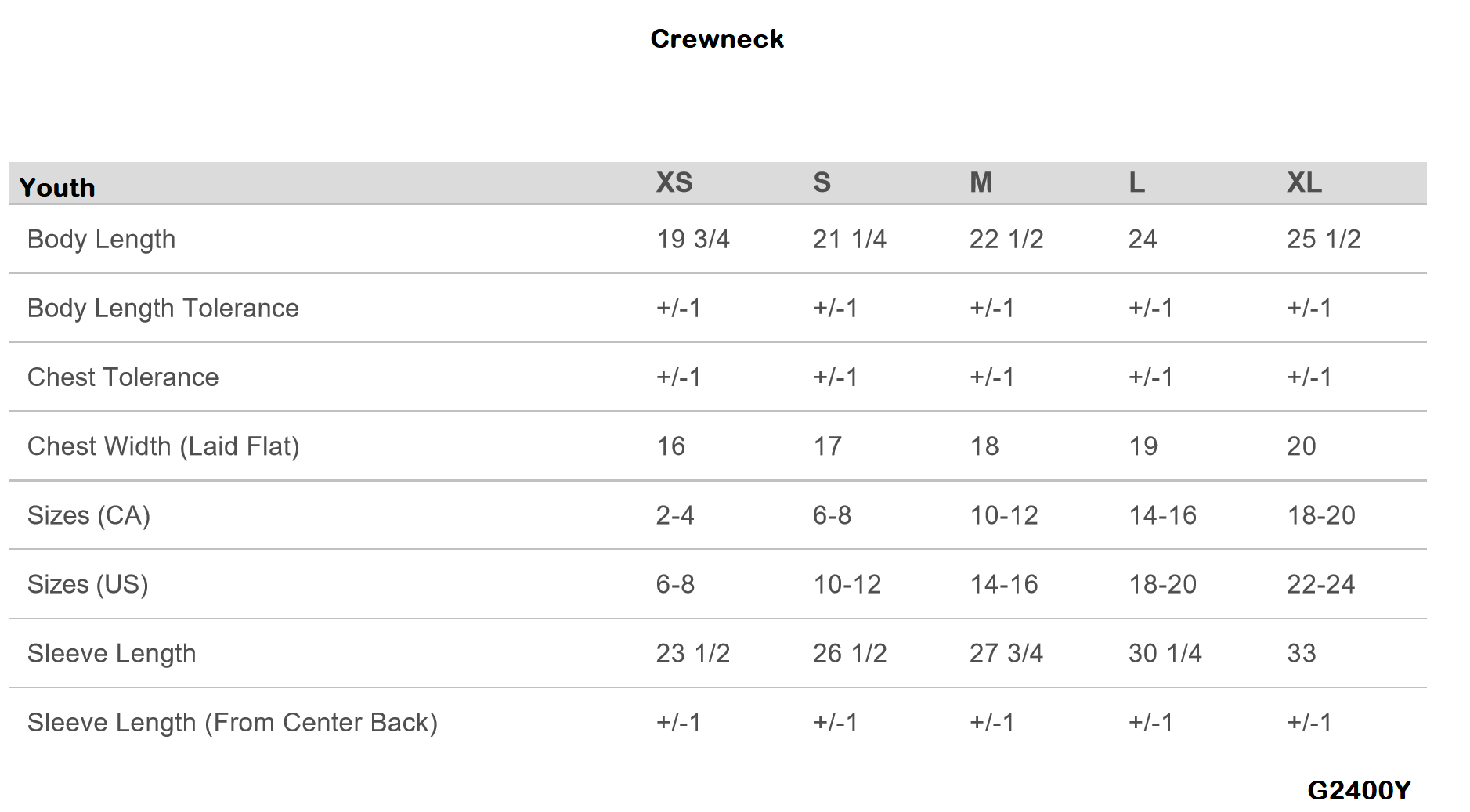Click XS body length value 19 3/4
Image resolution: width=1470 pixels, height=812 pixels.
(692, 240)
